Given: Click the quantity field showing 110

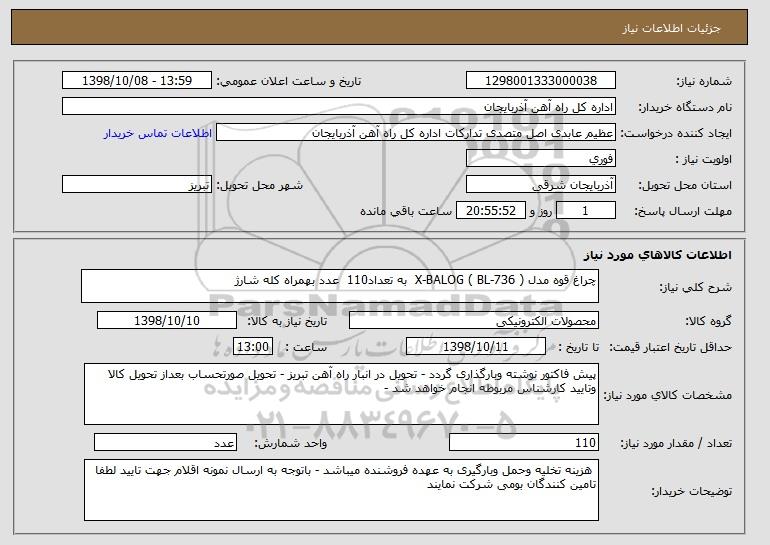Looking at the screenshot, I should [x=524, y=442].
